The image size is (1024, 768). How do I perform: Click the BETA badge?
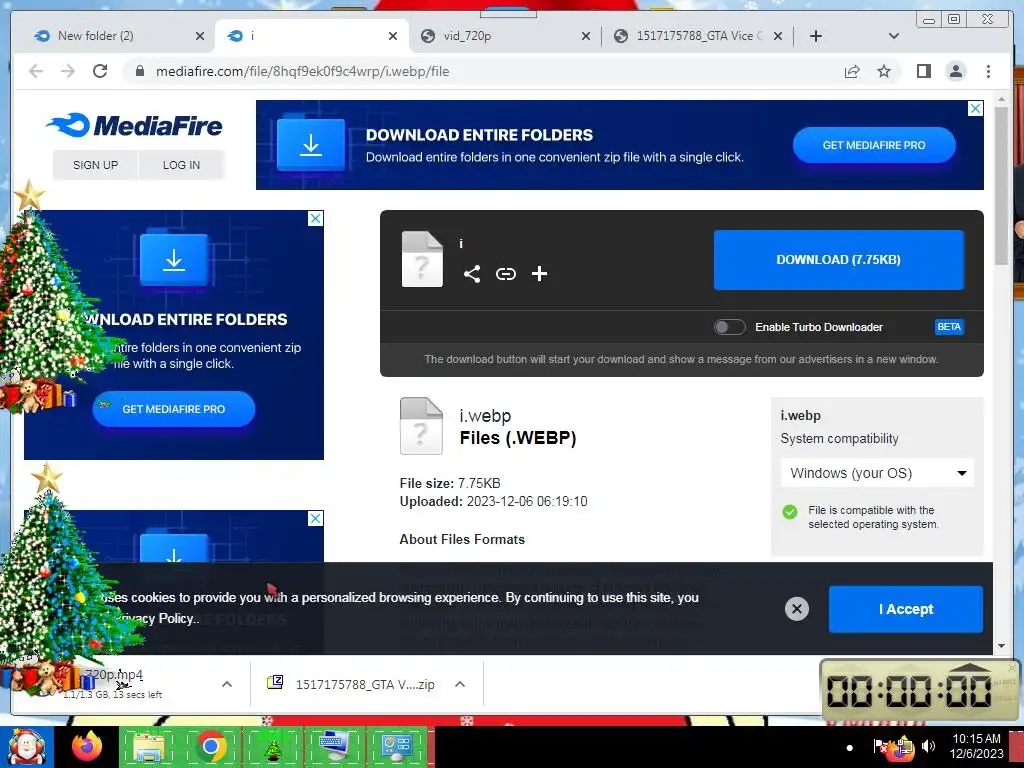tap(949, 327)
